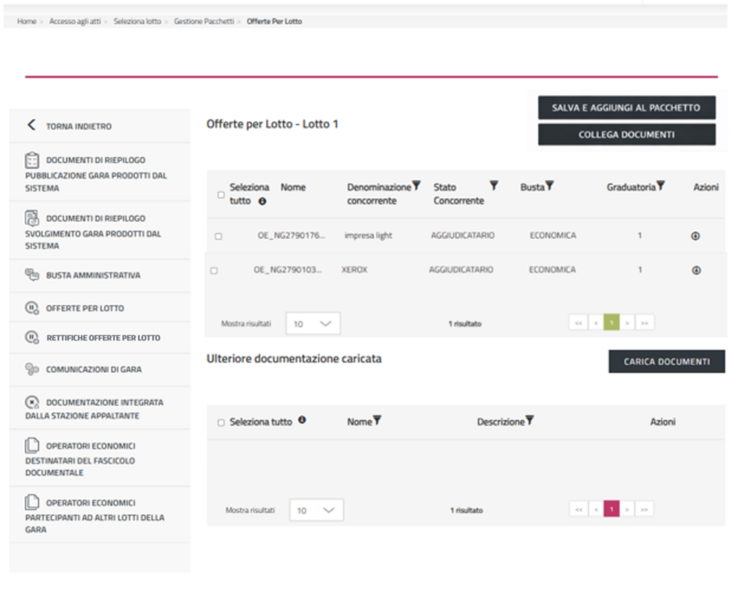Open Mostra risultati dropdown in documentation table
Image resolution: width=731 pixels, height=599 pixels.
click(316, 509)
